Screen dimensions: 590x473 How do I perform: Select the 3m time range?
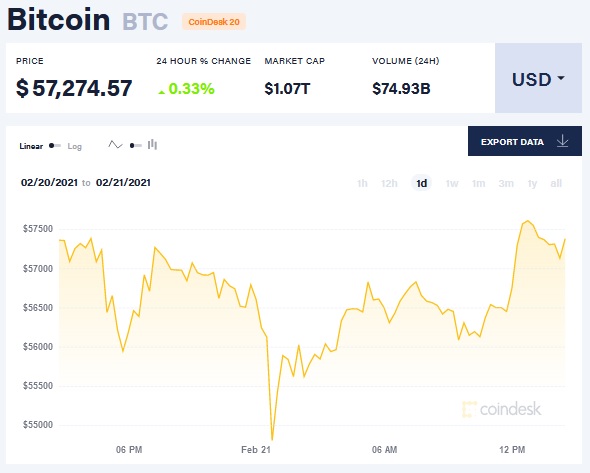coord(506,184)
